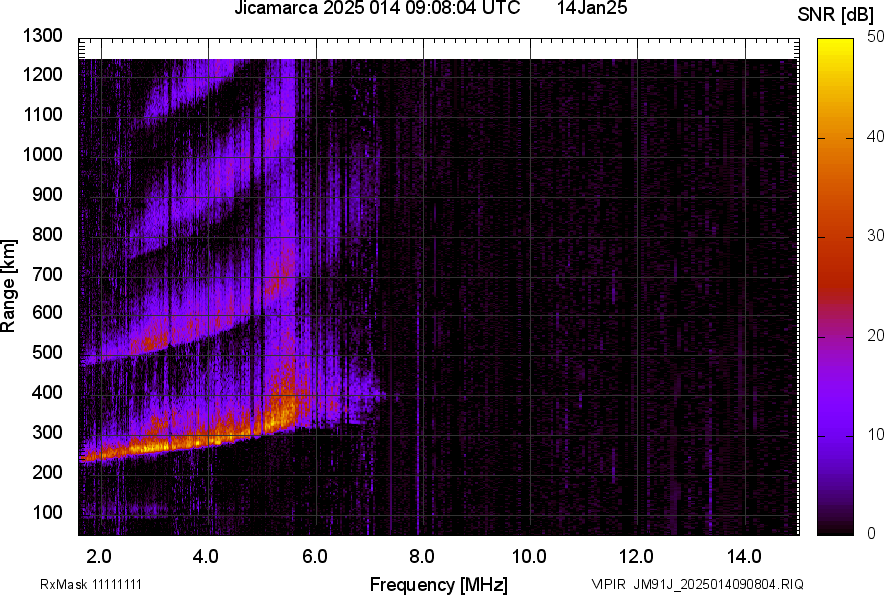The image size is (884, 595).
Task: Click the date label '14Jan25'
Action: pos(592,8)
